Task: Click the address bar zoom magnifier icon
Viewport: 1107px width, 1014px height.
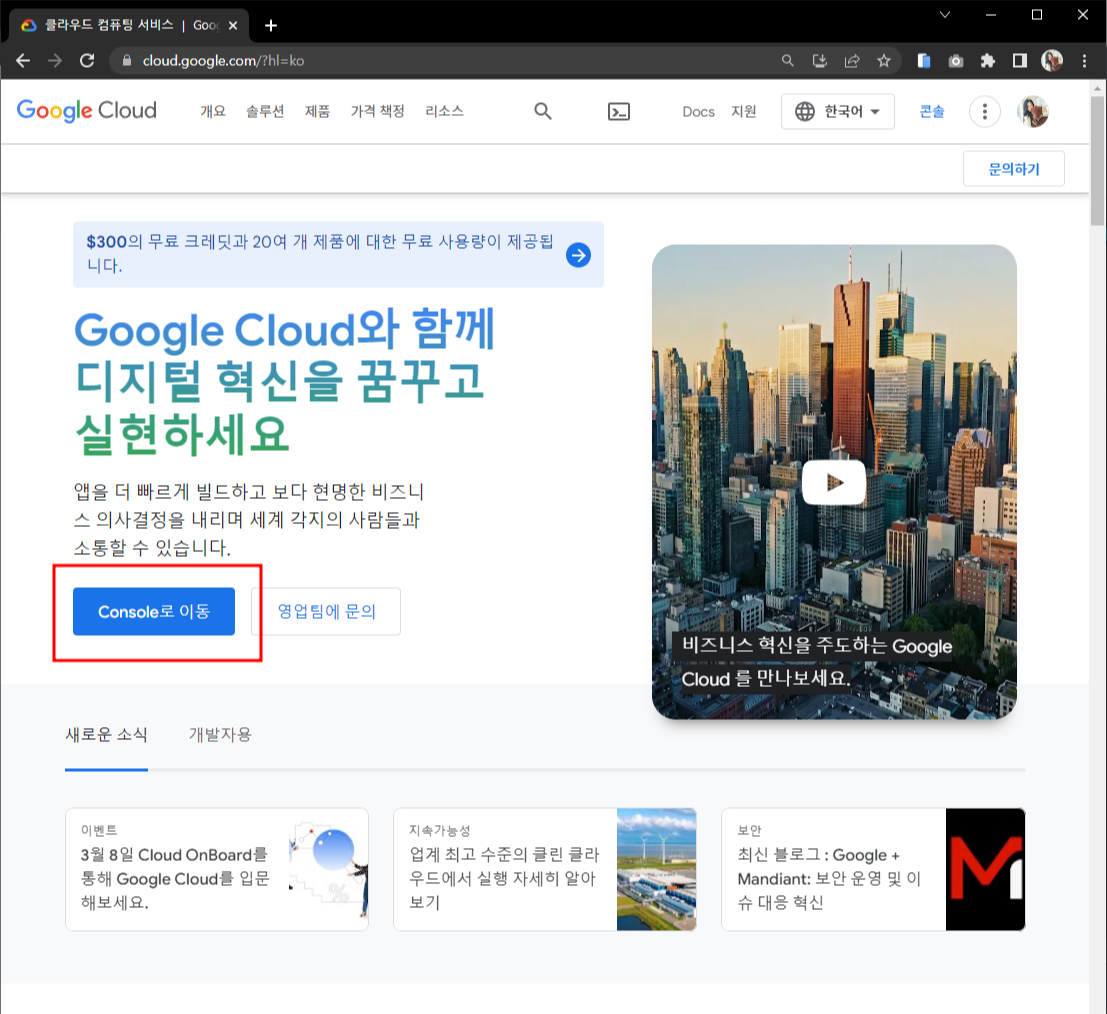Action: (788, 61)
